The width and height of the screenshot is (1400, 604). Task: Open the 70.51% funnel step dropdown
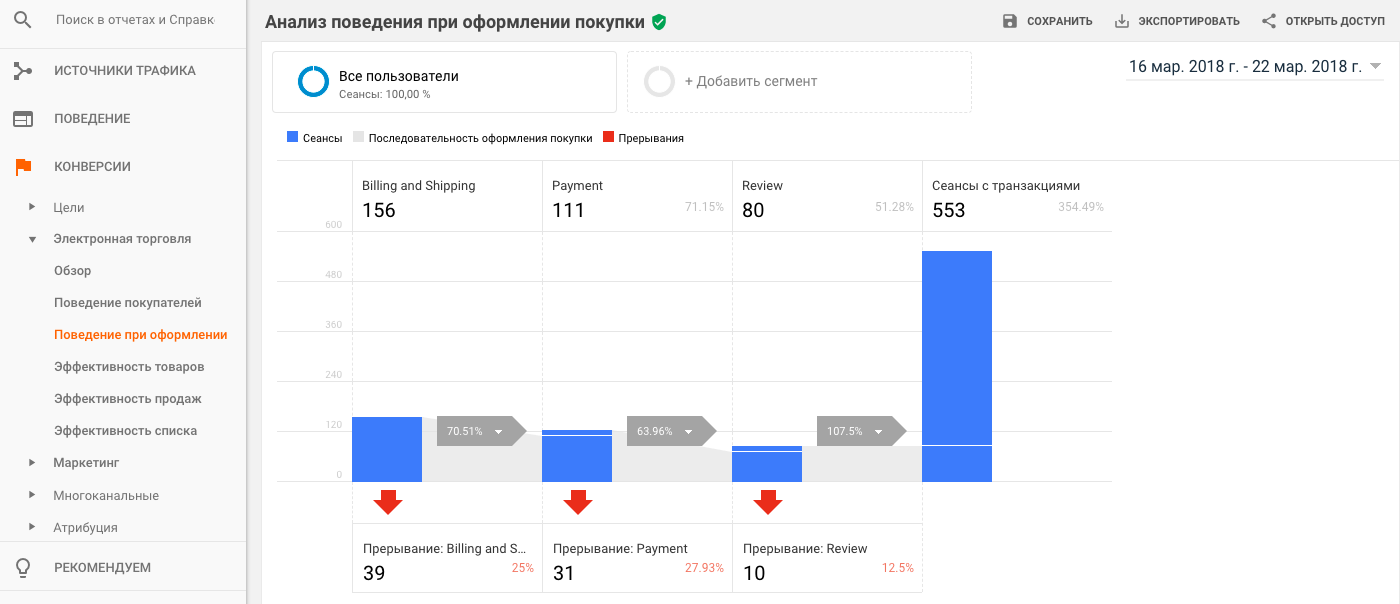coord(499,432)
